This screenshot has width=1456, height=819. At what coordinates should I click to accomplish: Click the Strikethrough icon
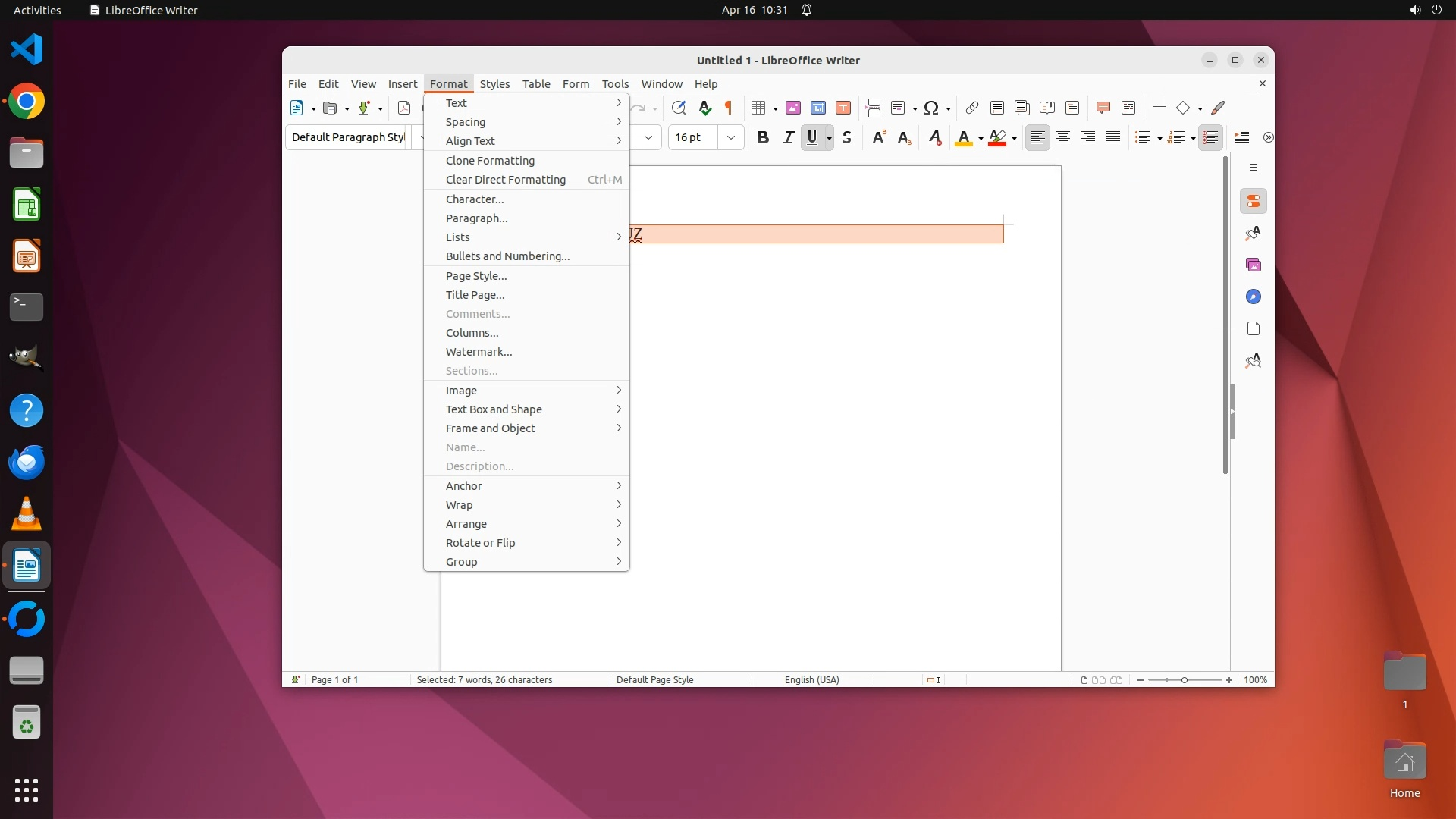click(x=847, y=137)
